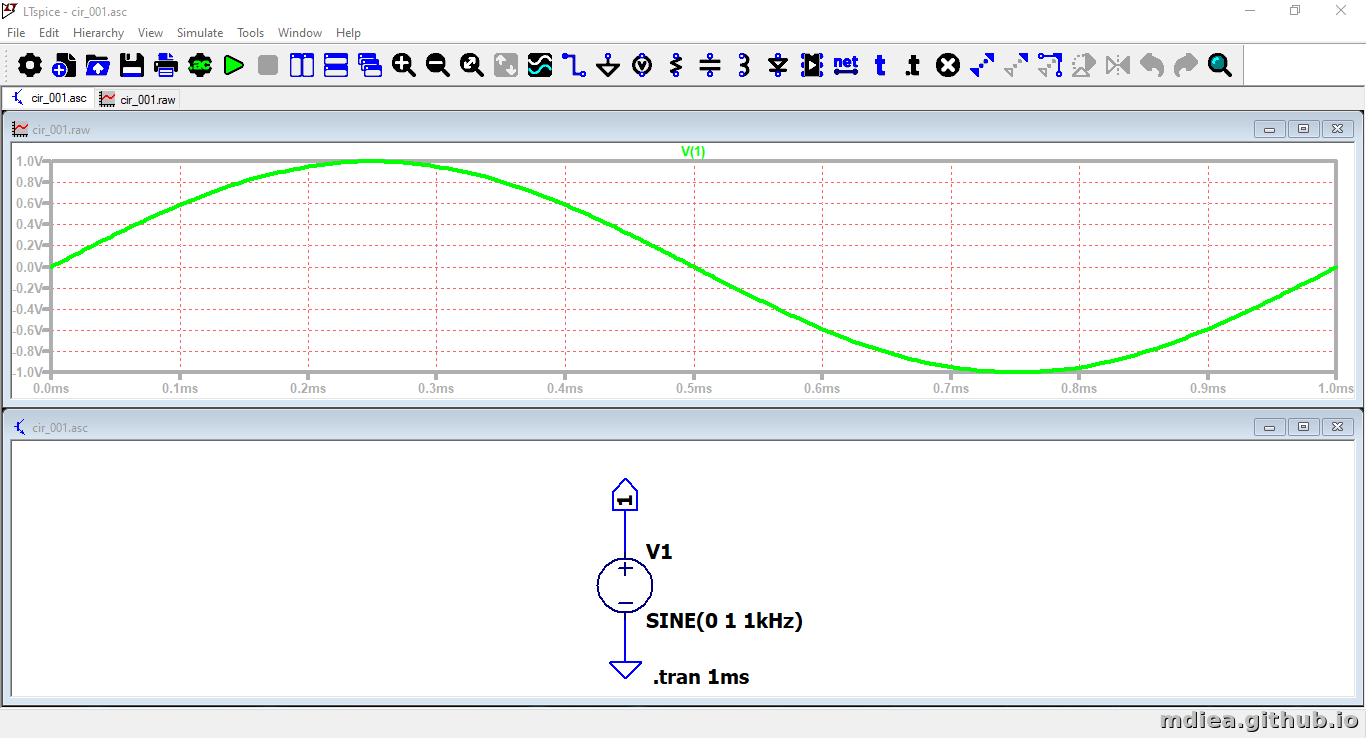The width and height of the screenshot is (1366, 738).
Task: Switch to the cir_001.asc tab
Action: (49, 98)
